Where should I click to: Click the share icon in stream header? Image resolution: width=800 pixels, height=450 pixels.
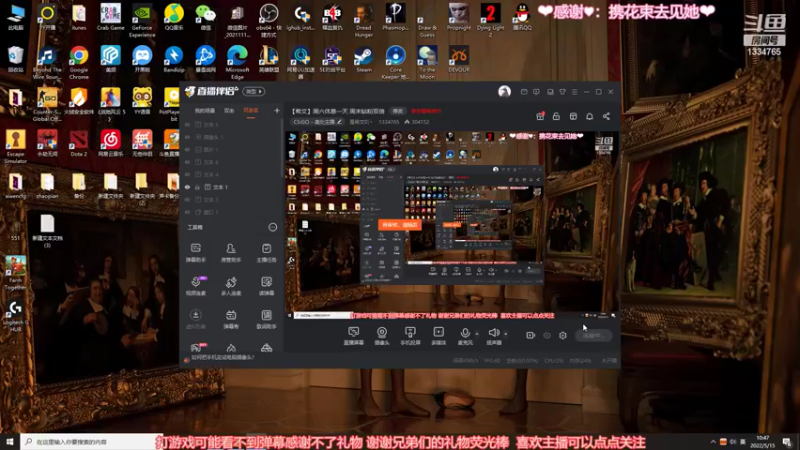(x=606, y=116)
